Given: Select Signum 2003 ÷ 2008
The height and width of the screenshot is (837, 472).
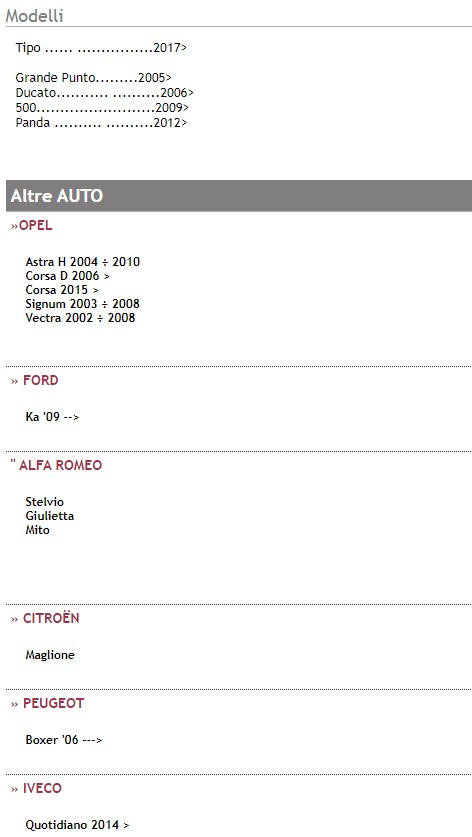Looking at the screenshot, I should click(83, 304).
